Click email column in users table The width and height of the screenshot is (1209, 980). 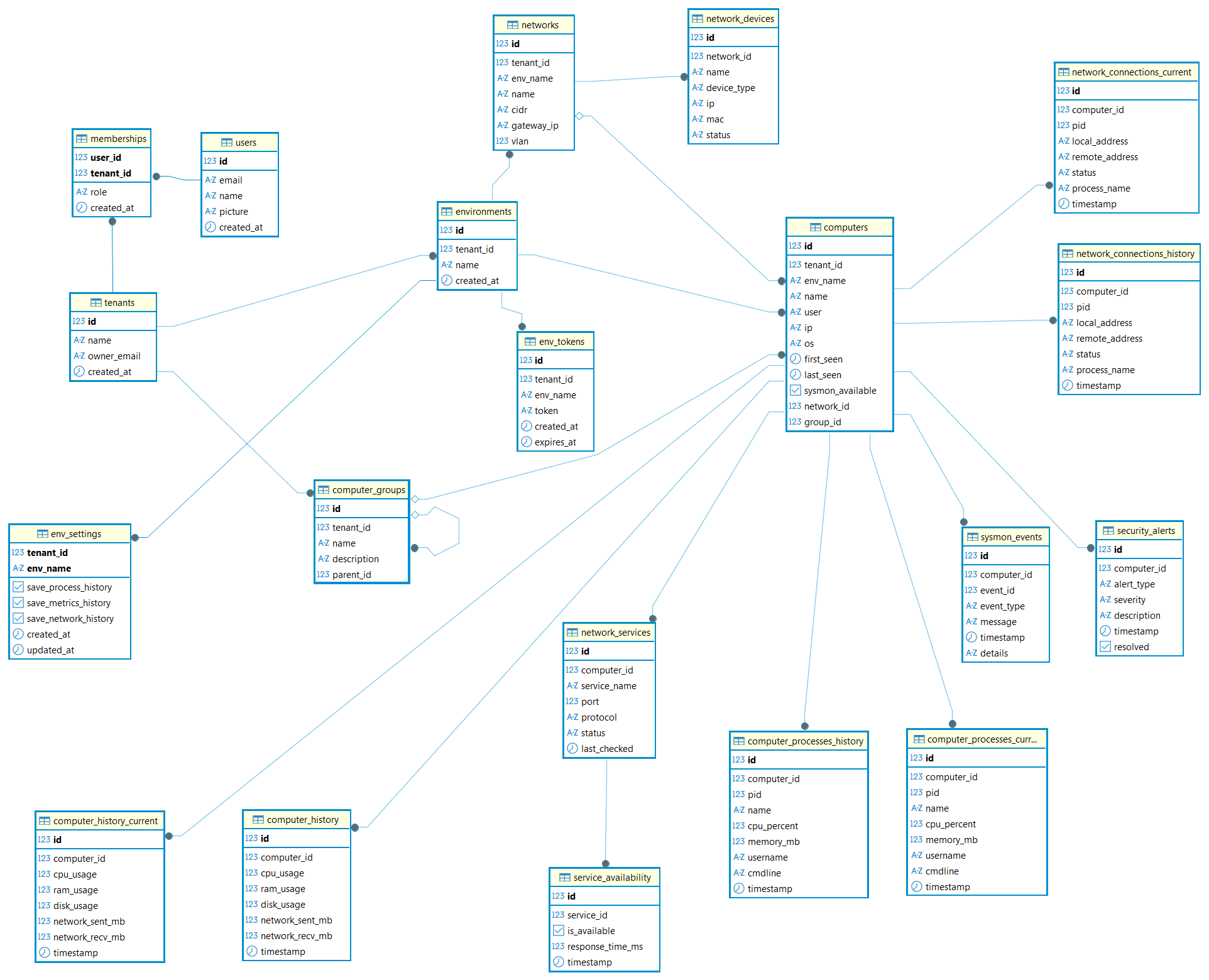point(231,180)
